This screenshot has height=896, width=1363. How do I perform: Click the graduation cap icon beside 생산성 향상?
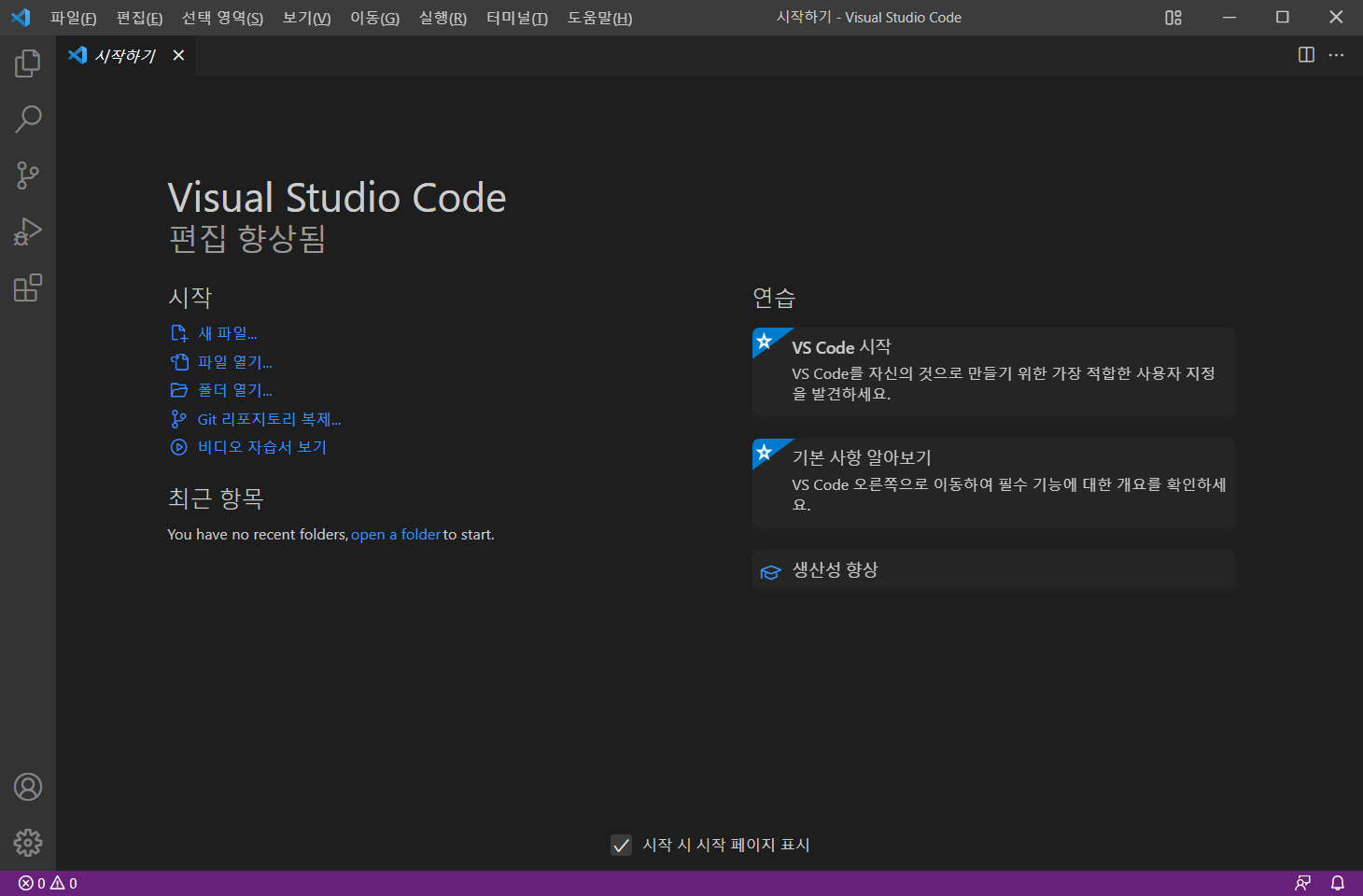[770, 571]
